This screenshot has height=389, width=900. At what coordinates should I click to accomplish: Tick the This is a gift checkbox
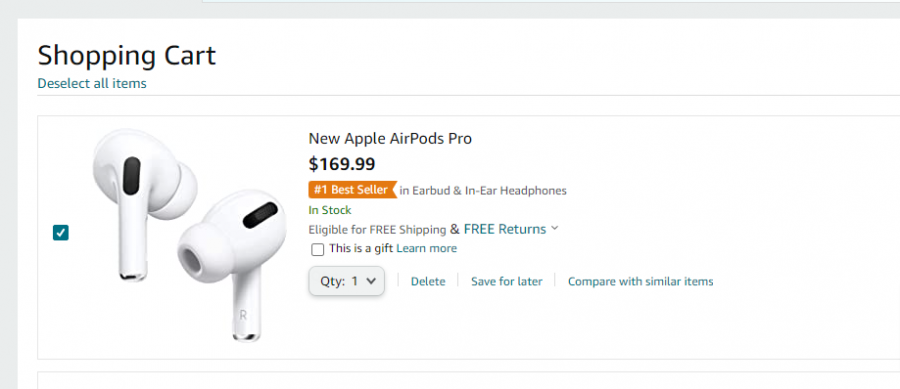317,250
